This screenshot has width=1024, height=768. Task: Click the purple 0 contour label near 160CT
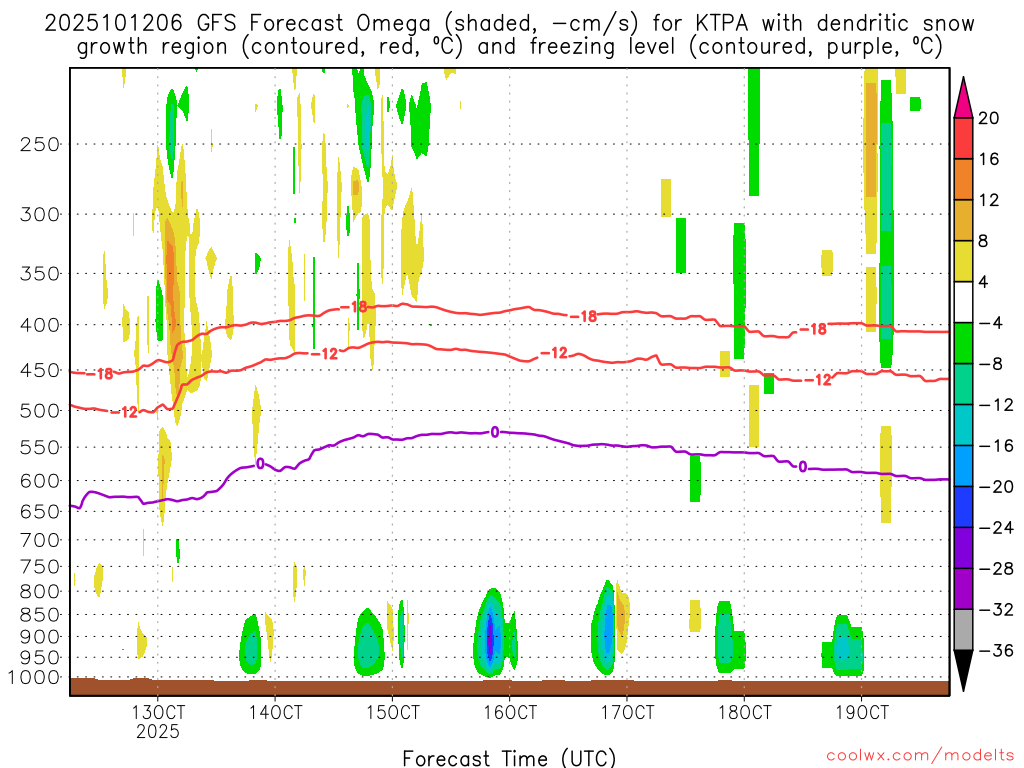(x=495, y=432)
